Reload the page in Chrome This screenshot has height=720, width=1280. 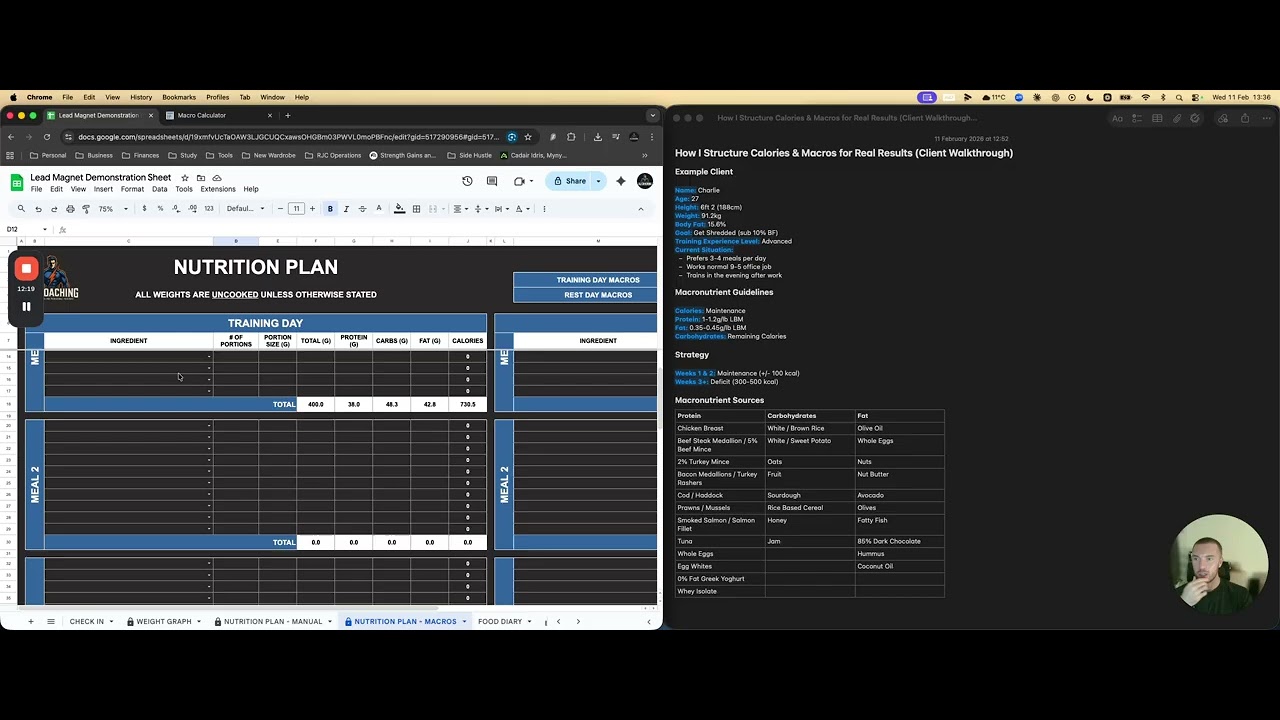47,137
